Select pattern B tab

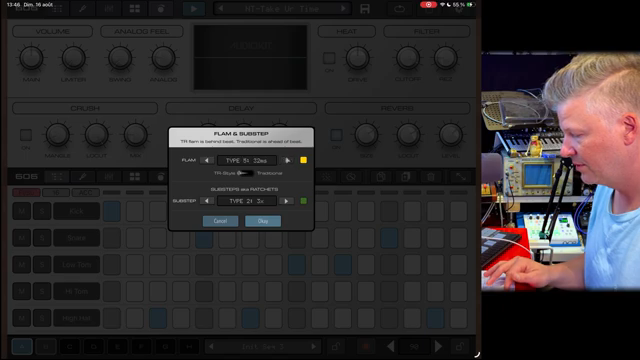46,347
